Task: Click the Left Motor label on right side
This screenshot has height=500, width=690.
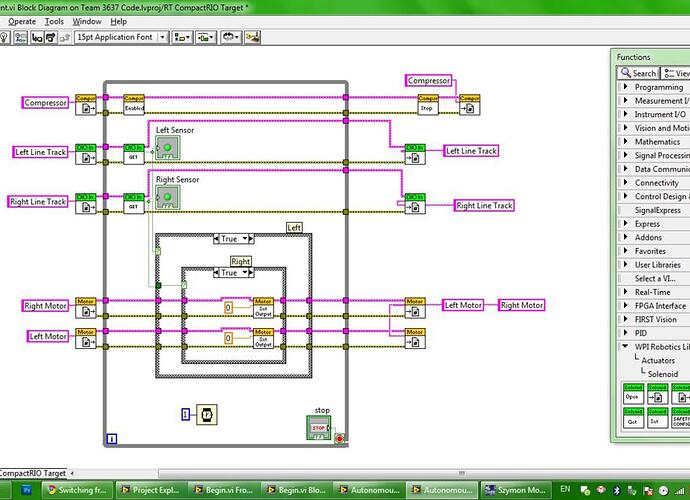Action: (463, 305)
